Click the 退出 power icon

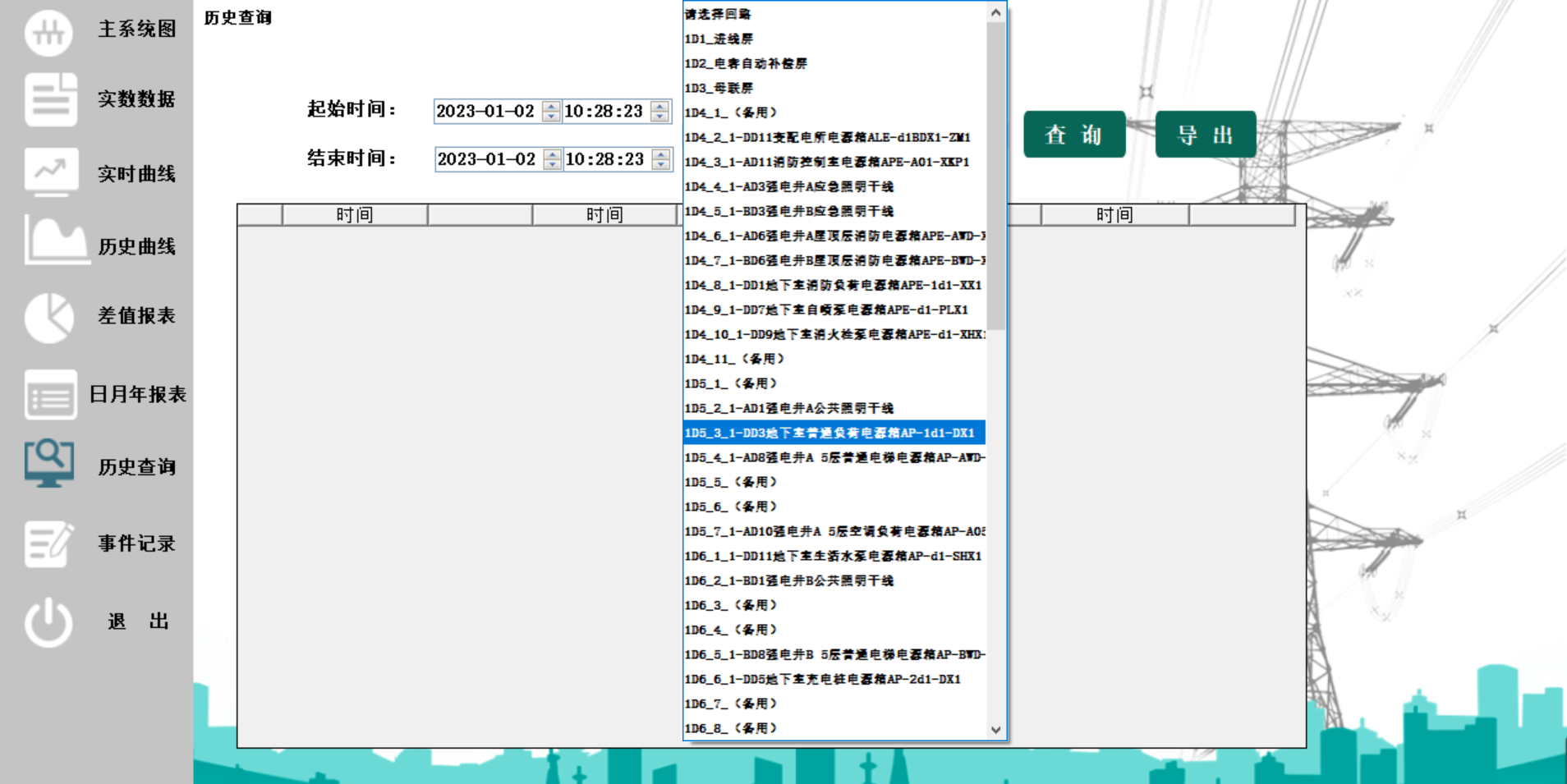coord(49,621)
